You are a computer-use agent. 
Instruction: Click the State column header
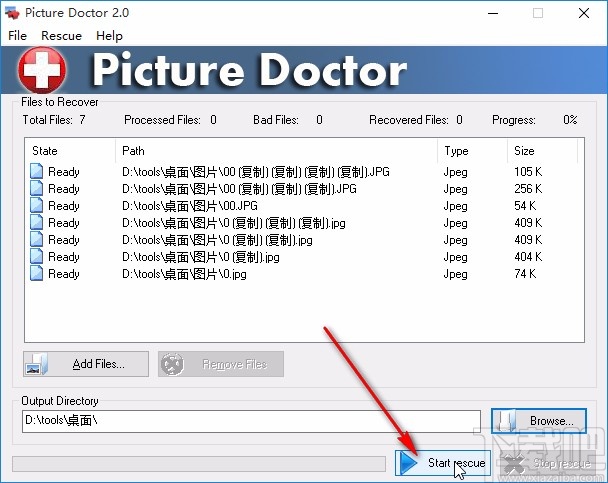point(70,151)
